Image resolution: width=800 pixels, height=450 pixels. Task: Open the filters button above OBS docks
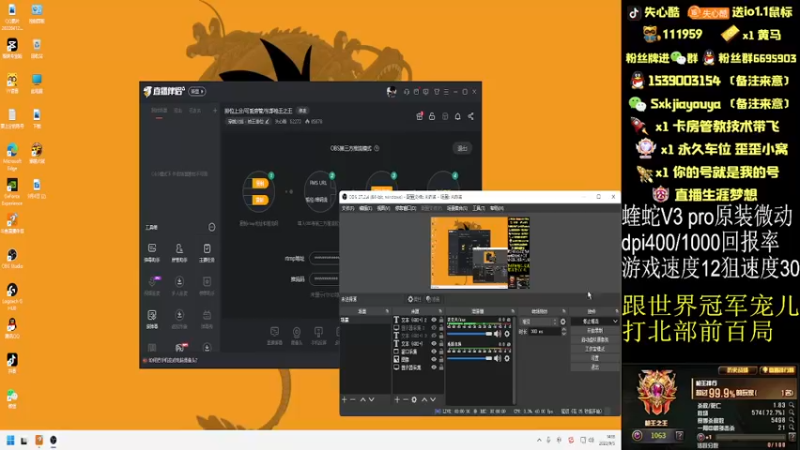(433, 299)
